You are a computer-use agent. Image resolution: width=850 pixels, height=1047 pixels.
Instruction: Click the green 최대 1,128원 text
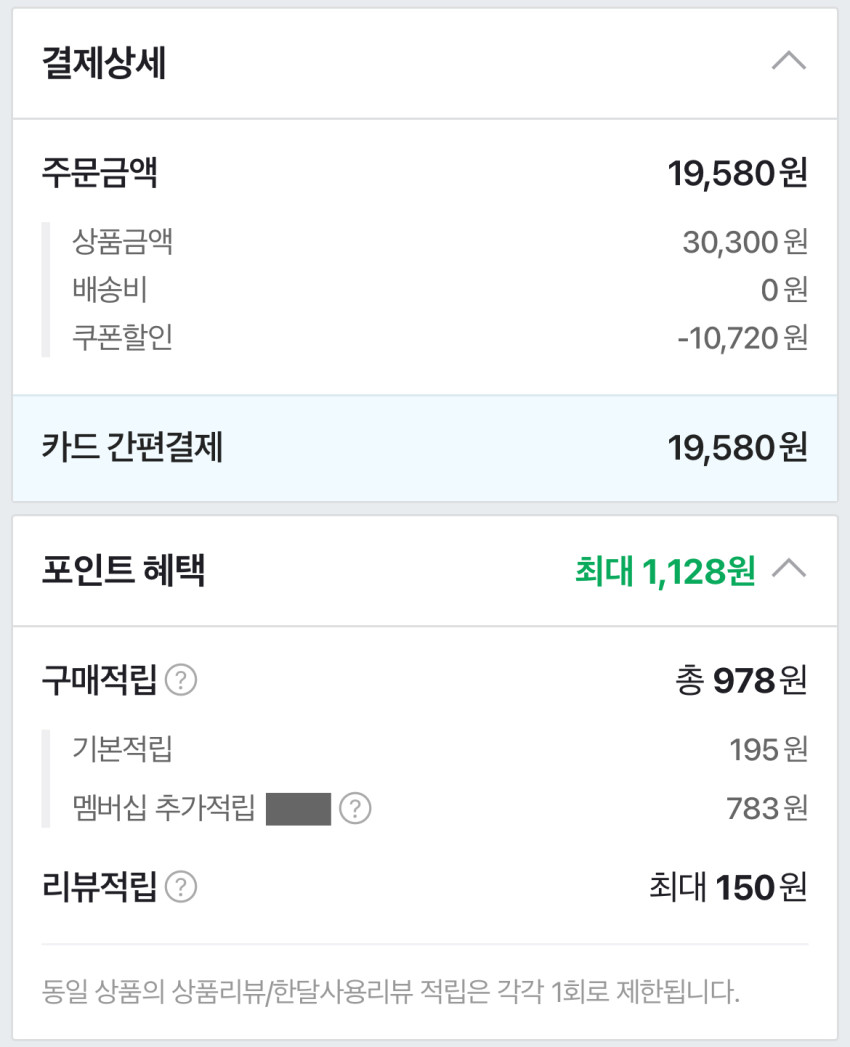click(x=664, y=571)
